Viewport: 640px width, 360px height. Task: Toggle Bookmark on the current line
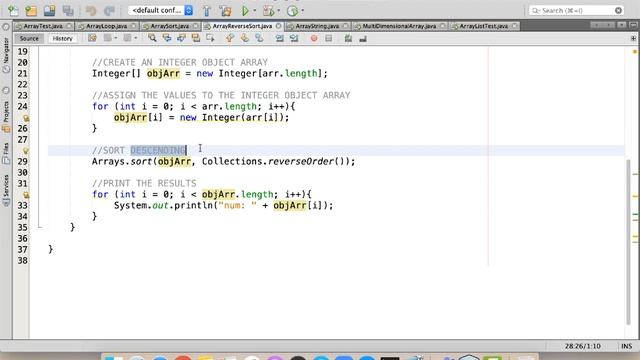(259, 38)
